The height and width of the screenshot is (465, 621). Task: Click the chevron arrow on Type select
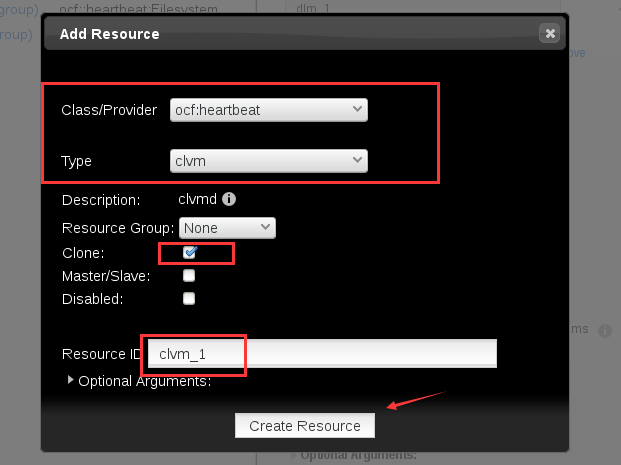click(x=357, y=160)
